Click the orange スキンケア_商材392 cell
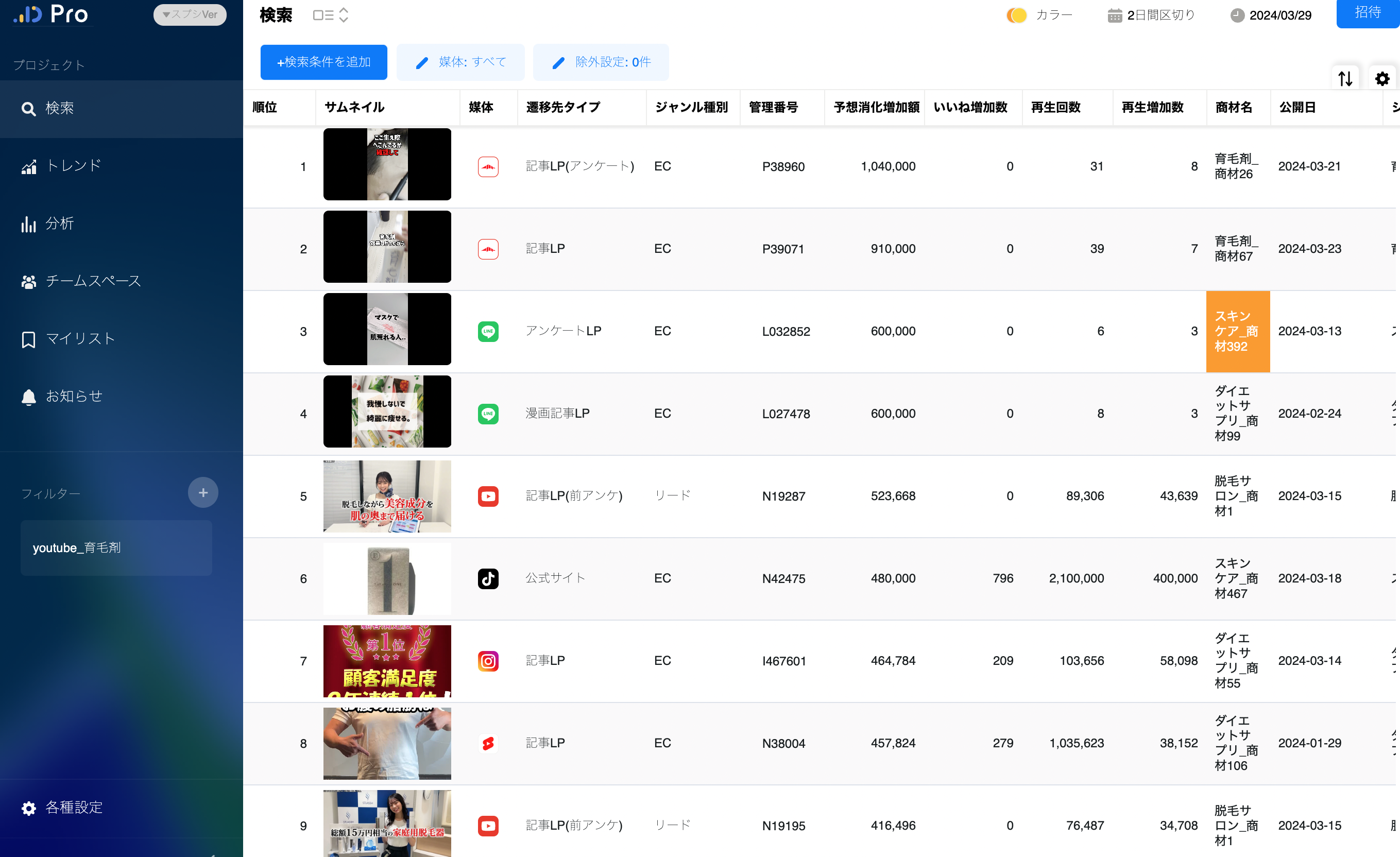This screenshot has width=1400, height=857. tap(1238, 331)
